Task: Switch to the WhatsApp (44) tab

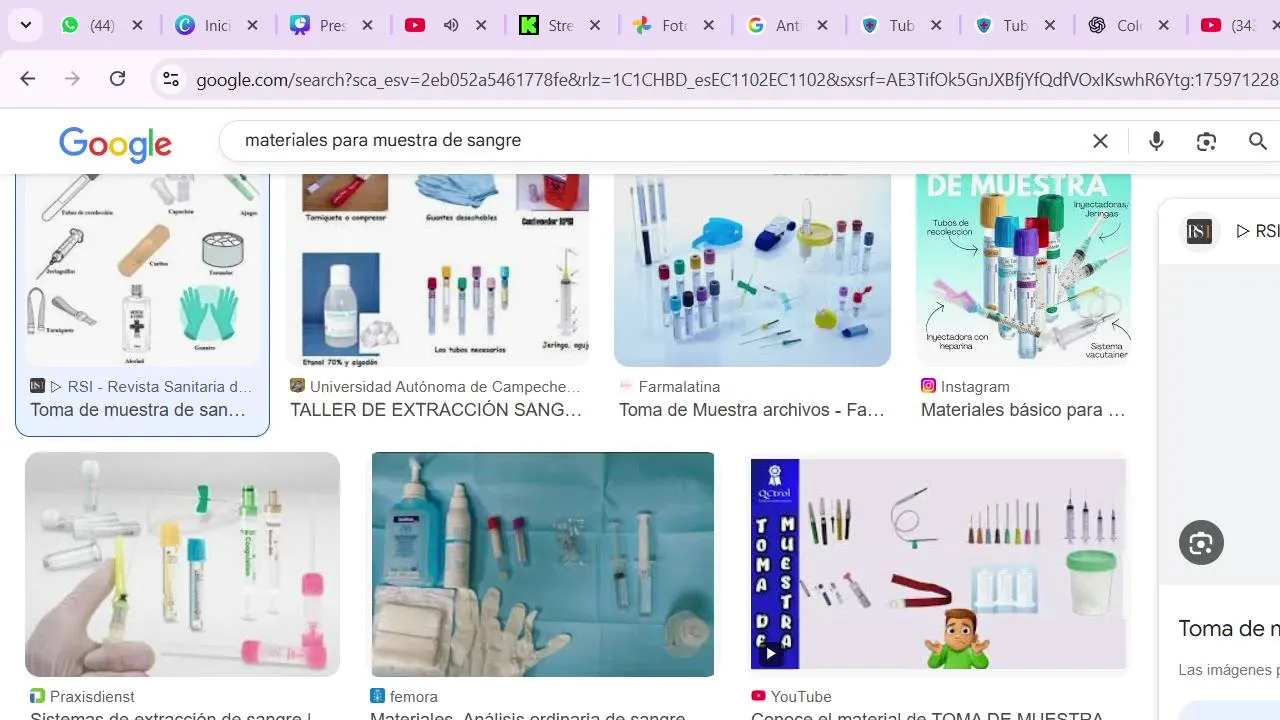Action: (x=88, y=25)
